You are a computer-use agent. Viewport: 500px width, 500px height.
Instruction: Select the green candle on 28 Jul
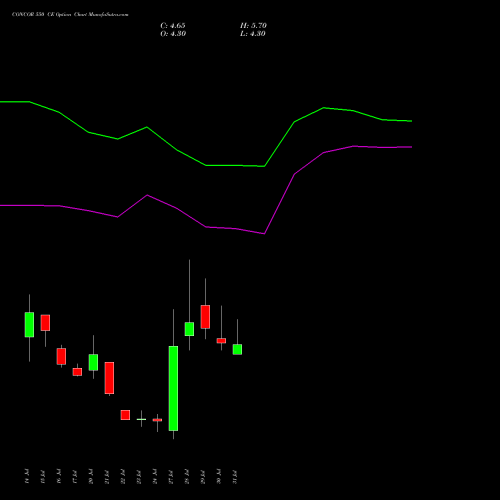(x=189, y=329)
